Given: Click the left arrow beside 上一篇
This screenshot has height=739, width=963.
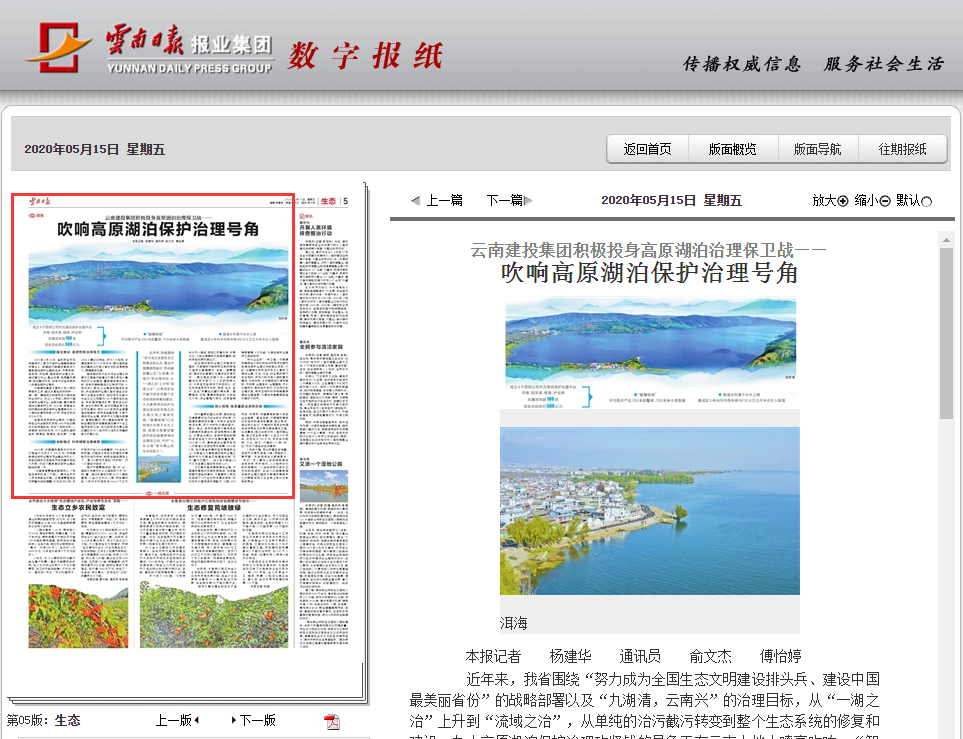Looking at the screenshot, I should click(x=414, y=200).
